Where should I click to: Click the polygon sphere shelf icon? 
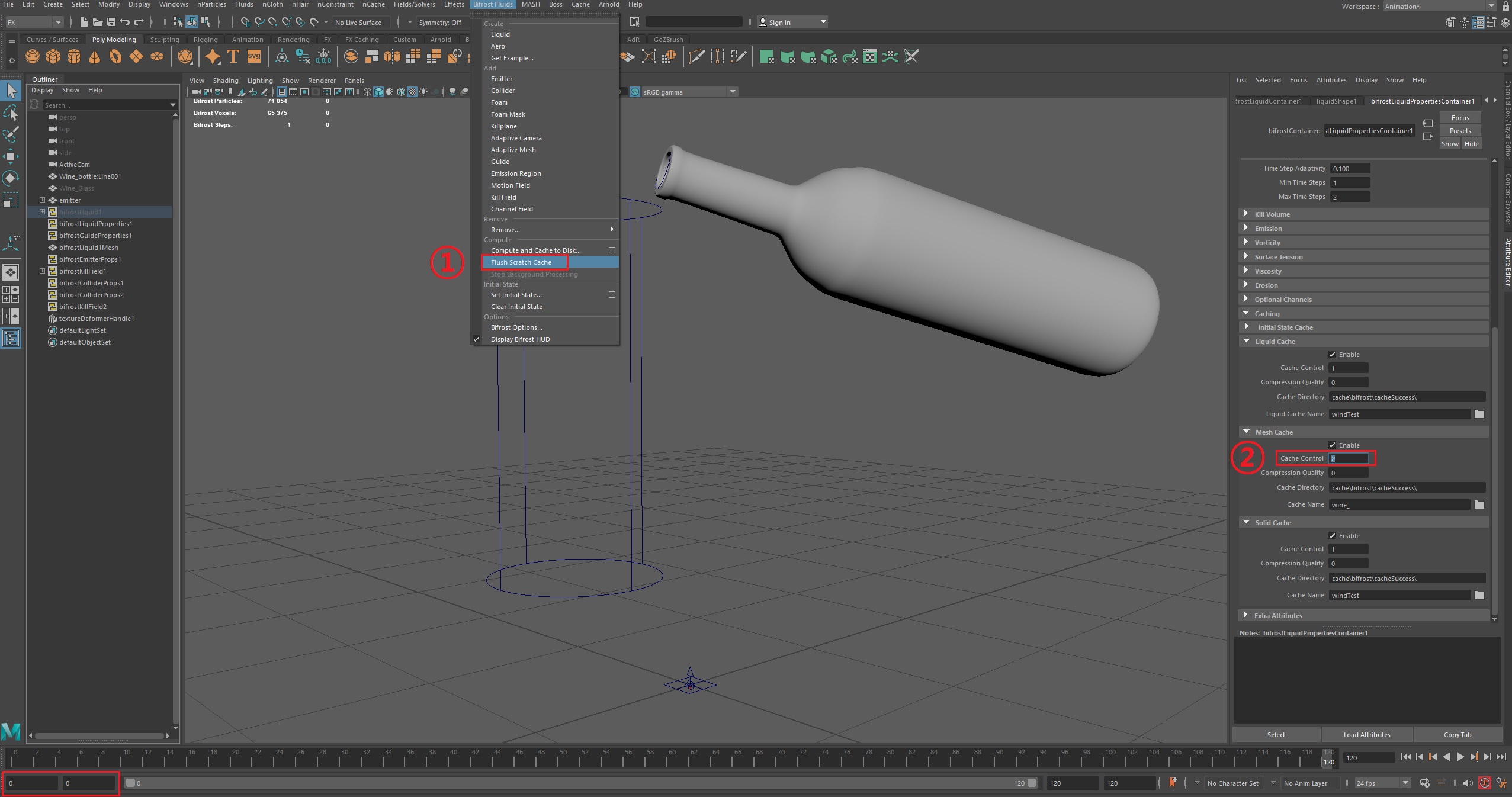[x=33, y=57]
